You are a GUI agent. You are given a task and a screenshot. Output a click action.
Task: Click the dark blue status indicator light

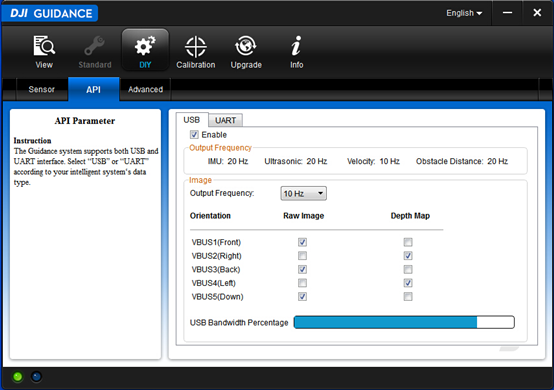pos(36,377)
